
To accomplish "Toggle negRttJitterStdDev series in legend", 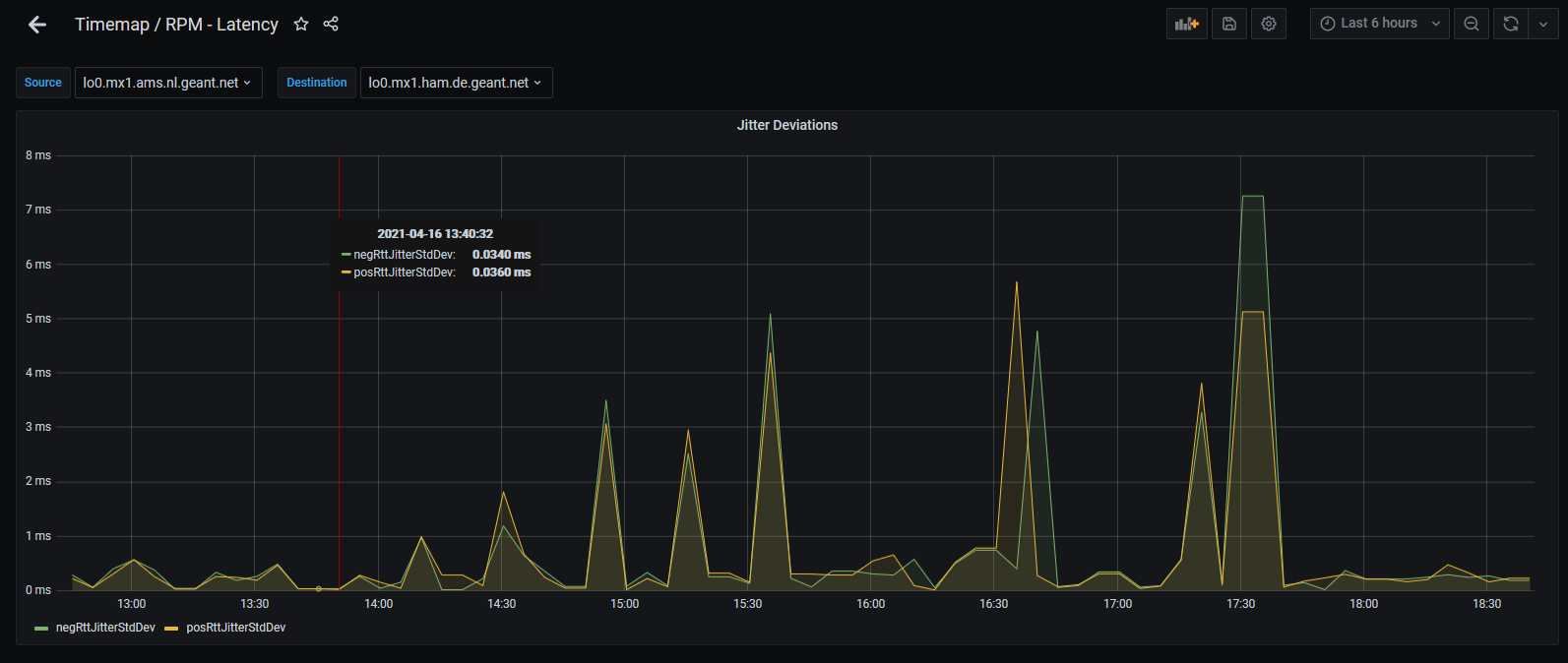I will 105,628.
